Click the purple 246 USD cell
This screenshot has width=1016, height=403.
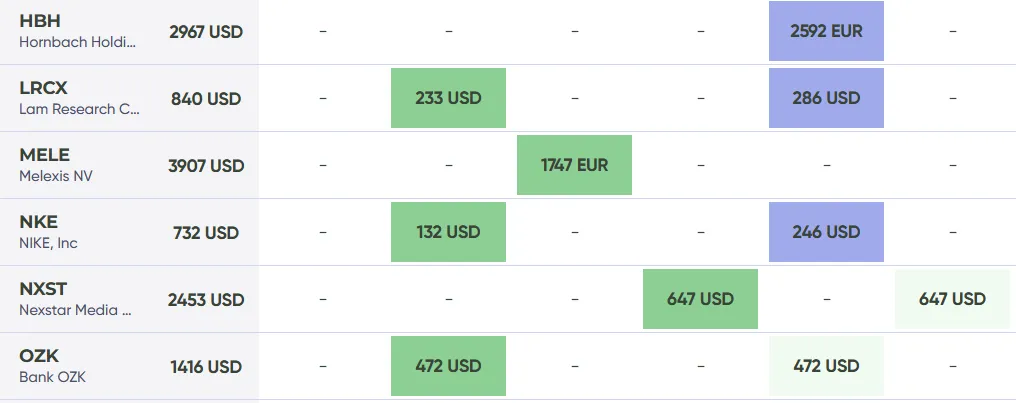(826, 232)
